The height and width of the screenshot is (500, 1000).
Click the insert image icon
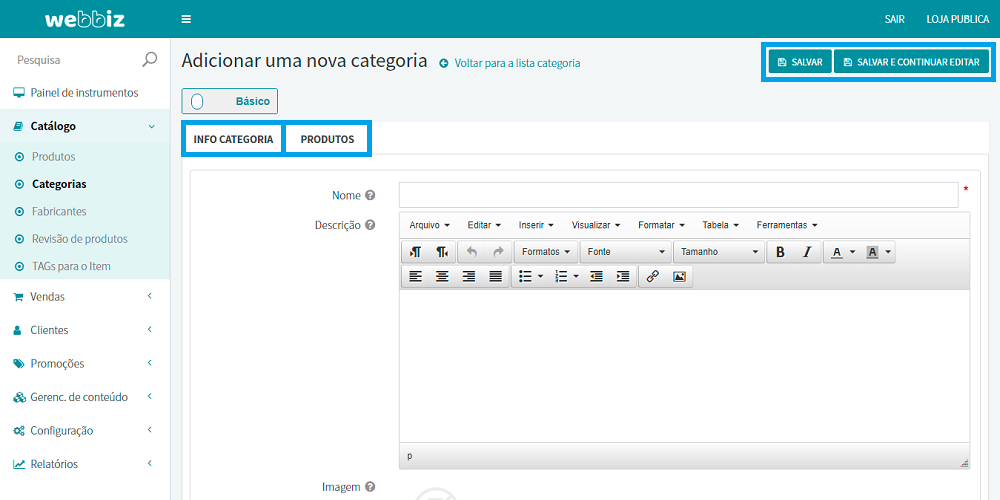[x=679, y=277]
